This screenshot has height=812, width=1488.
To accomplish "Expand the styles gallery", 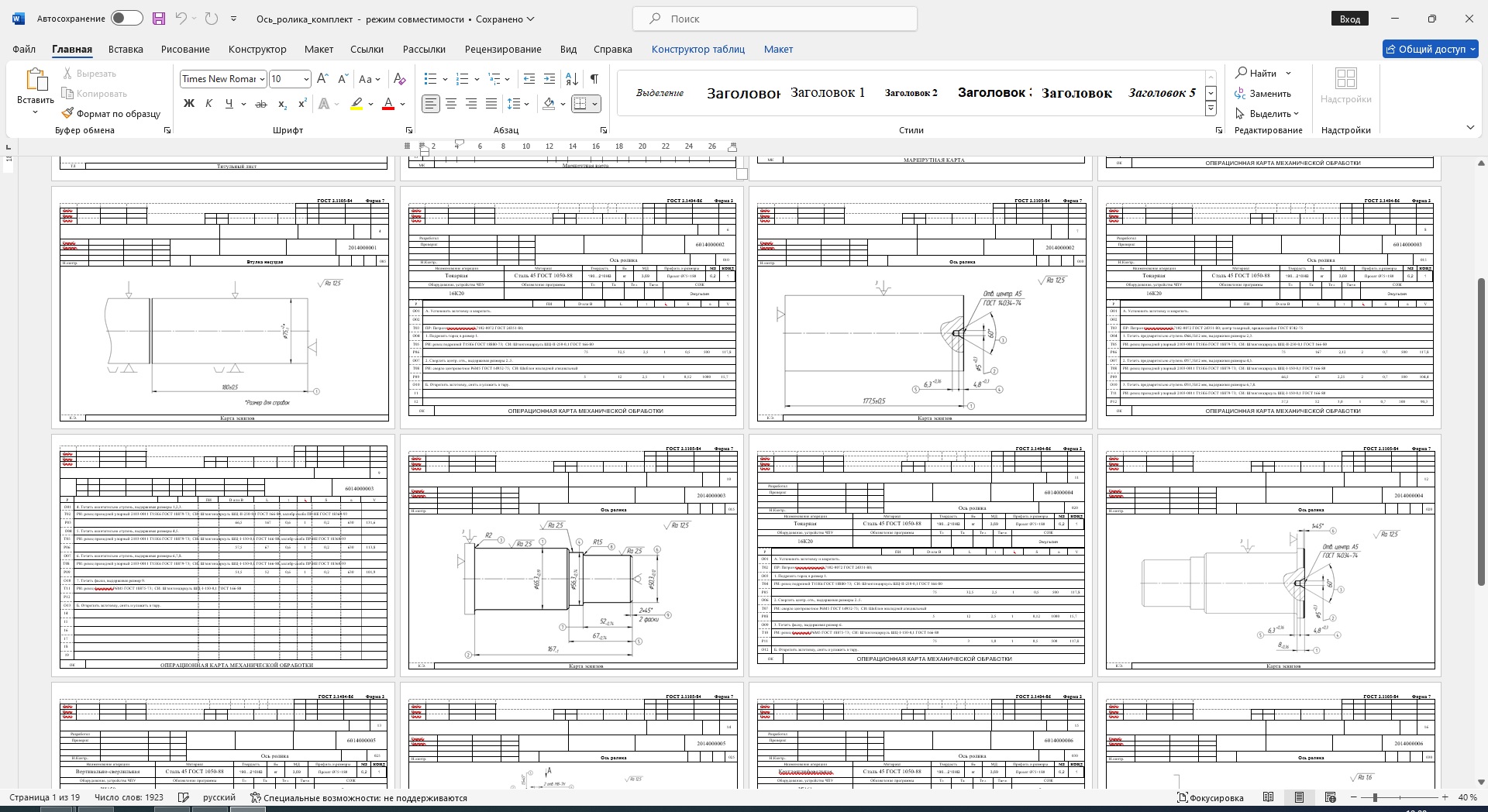I will [x=1211, y=109].
